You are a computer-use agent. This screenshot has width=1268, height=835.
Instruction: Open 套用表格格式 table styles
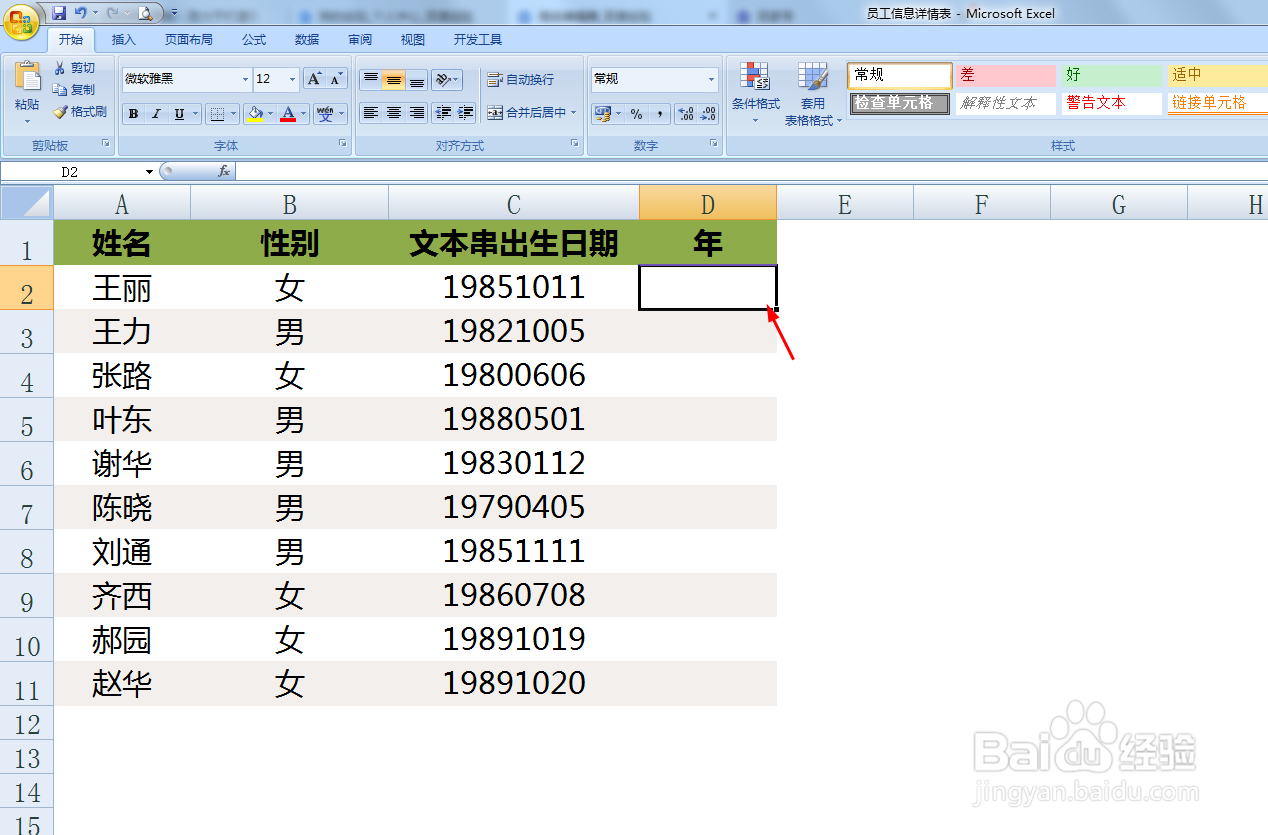pos(813,94)
